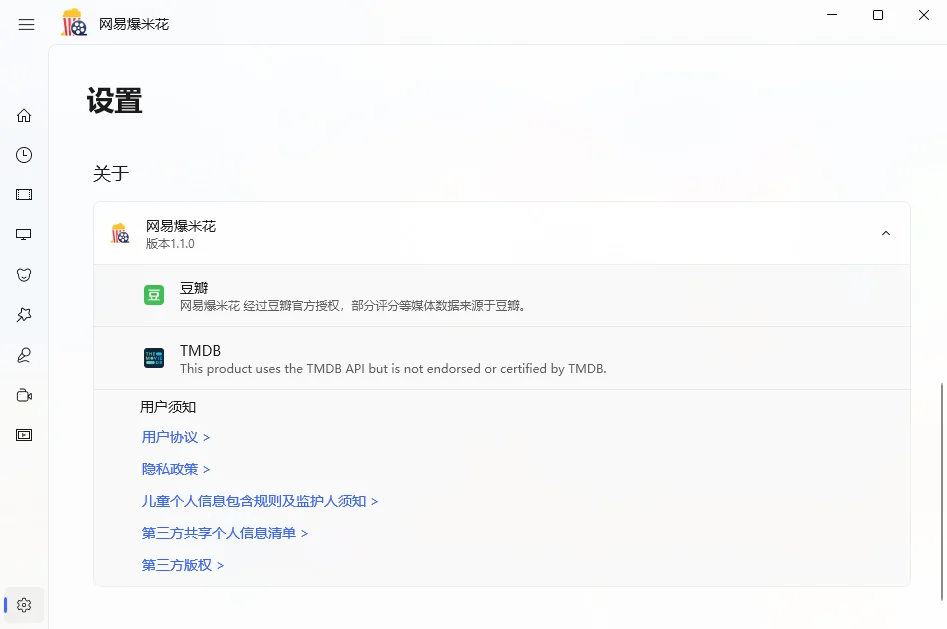Click the 版本1.1.0 version text
This screenshot has width=947, height=629.
click(170, 244)
